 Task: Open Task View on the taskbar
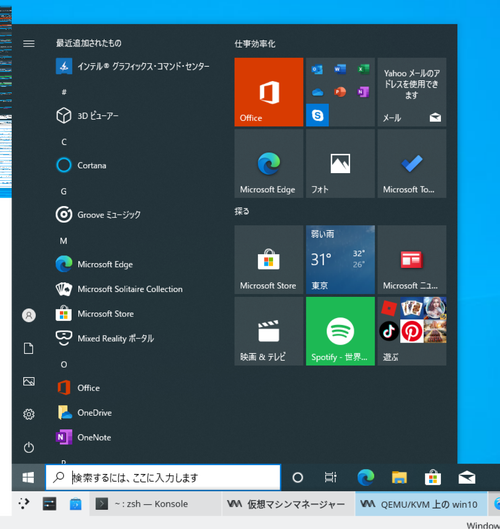pyautogui.click(x=331, y=477)
